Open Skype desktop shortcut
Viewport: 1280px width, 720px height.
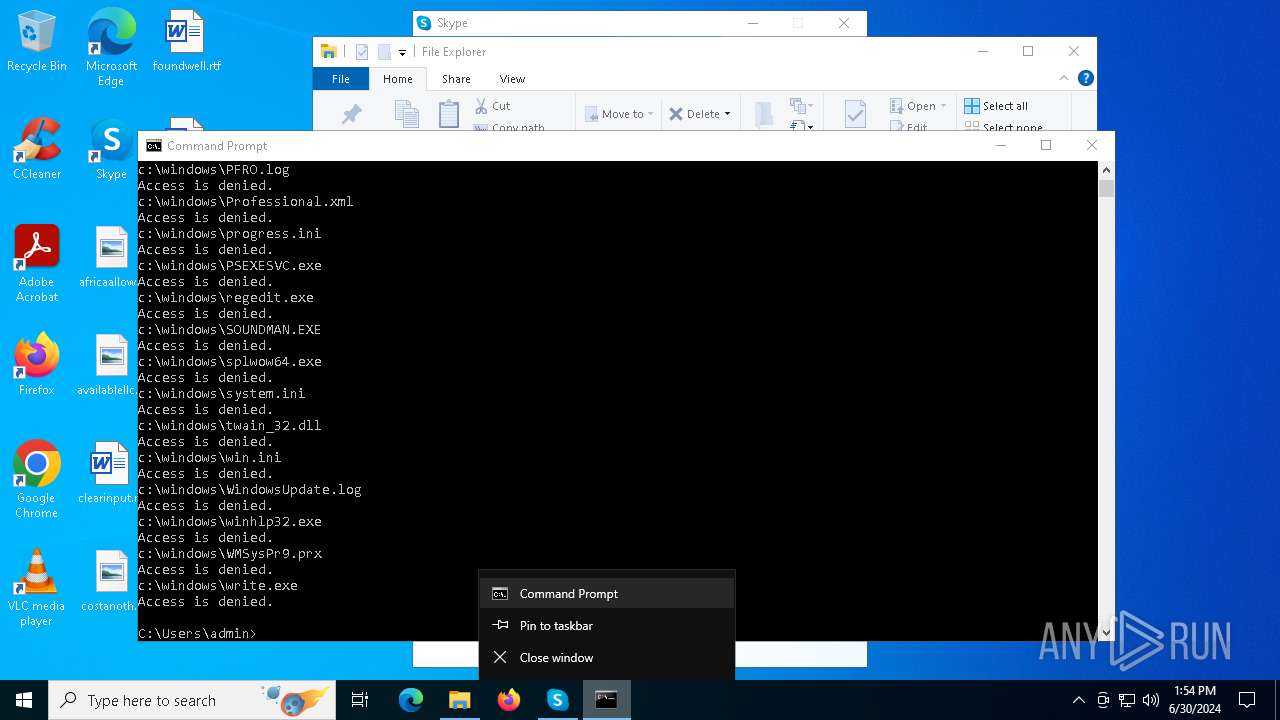tap(111, 149)
